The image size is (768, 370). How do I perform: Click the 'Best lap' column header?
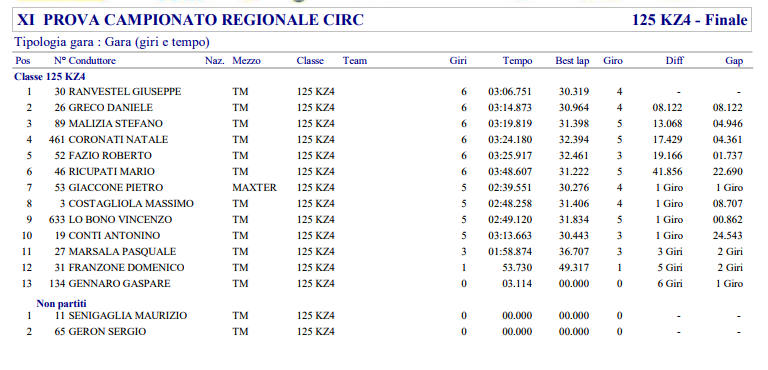coord(572,61)
